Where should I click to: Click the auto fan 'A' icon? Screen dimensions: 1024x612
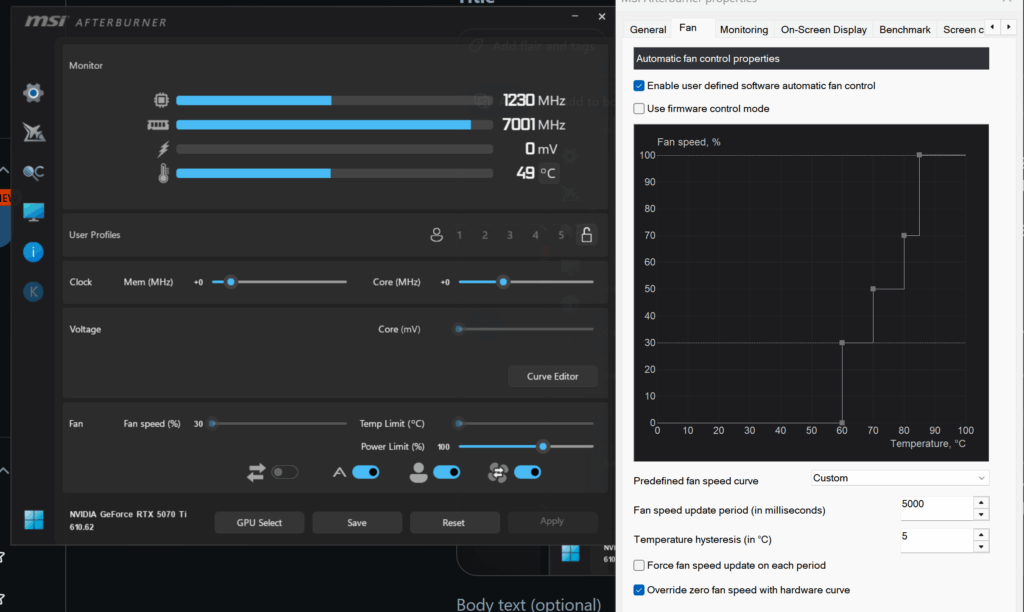pos(339,472)
